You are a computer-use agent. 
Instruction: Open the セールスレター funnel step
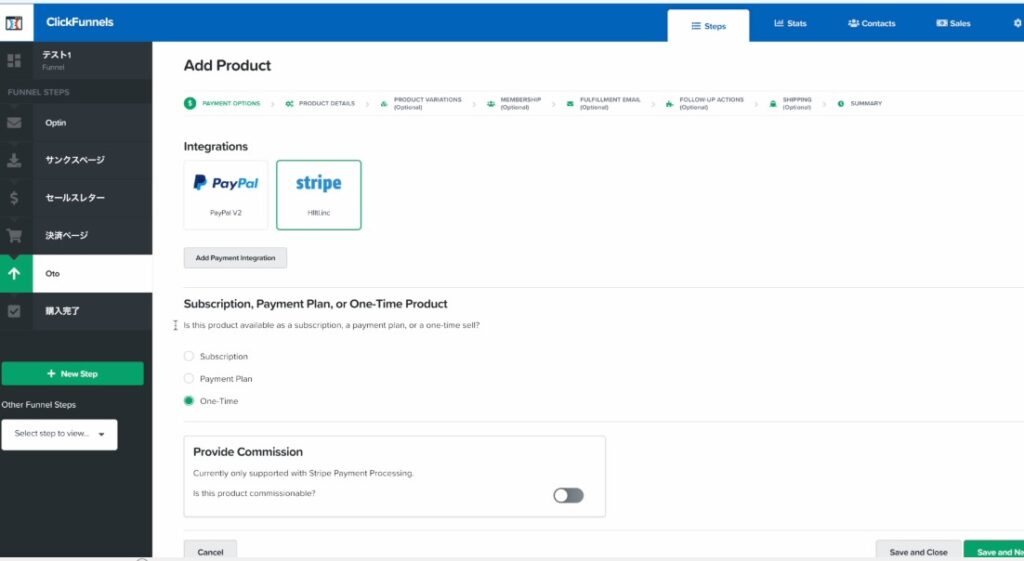[x=76, y=198]
